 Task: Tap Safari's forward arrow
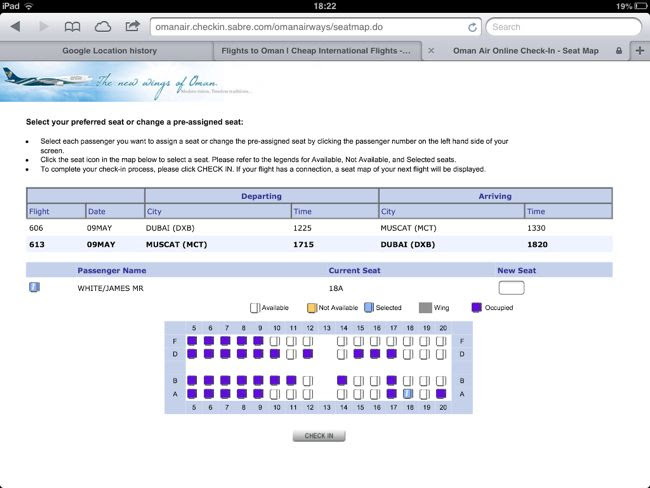[43, 27]
